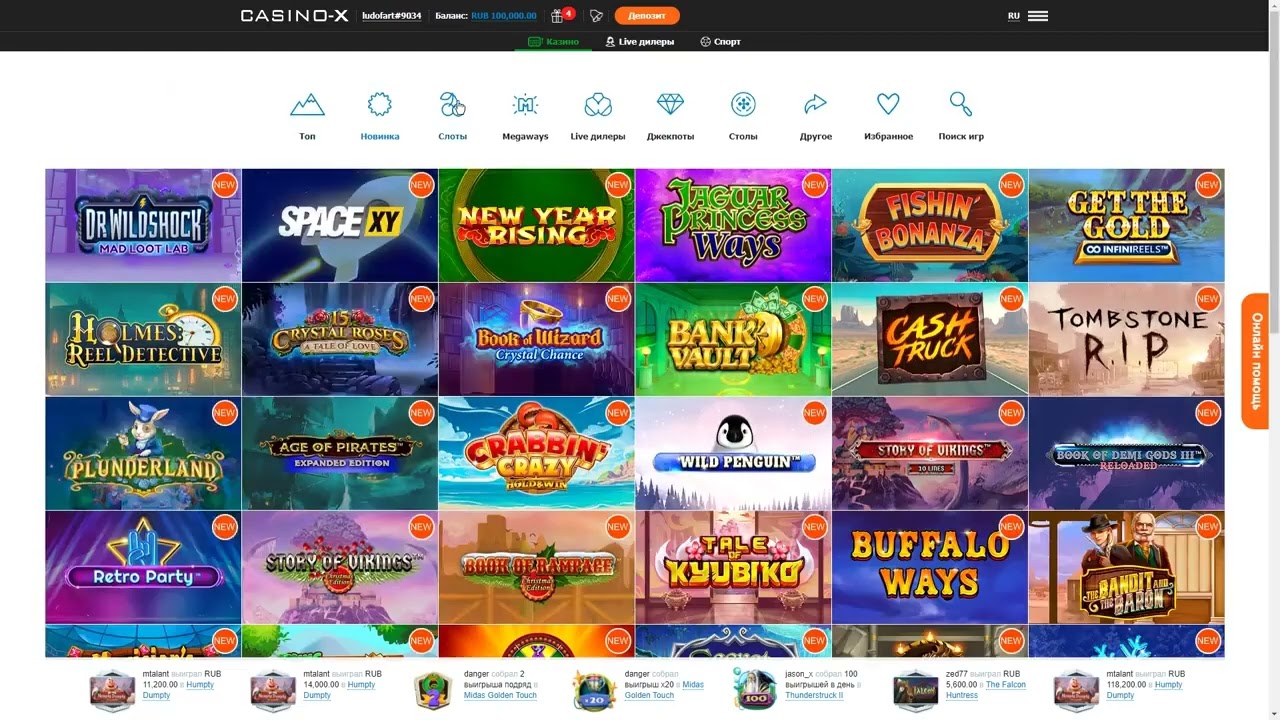
Task: Open the Buffalo Ways game tile
Action: click(x=929, y=567)
